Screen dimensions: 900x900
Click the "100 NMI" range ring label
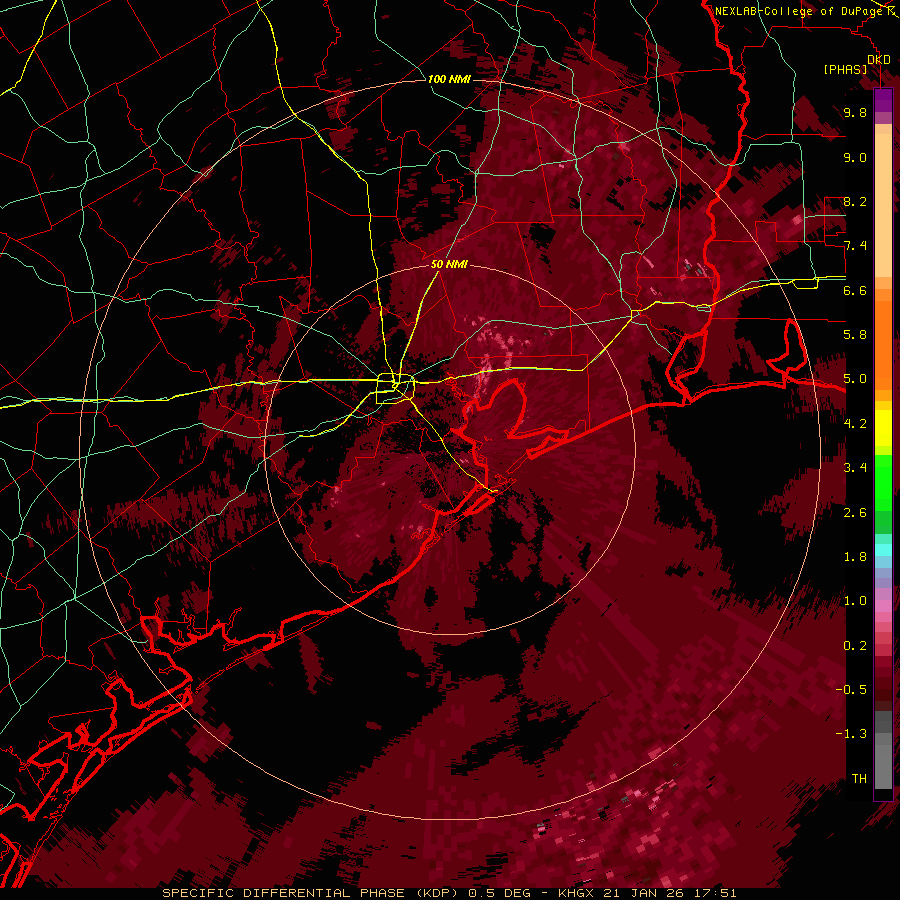point(449,79)
